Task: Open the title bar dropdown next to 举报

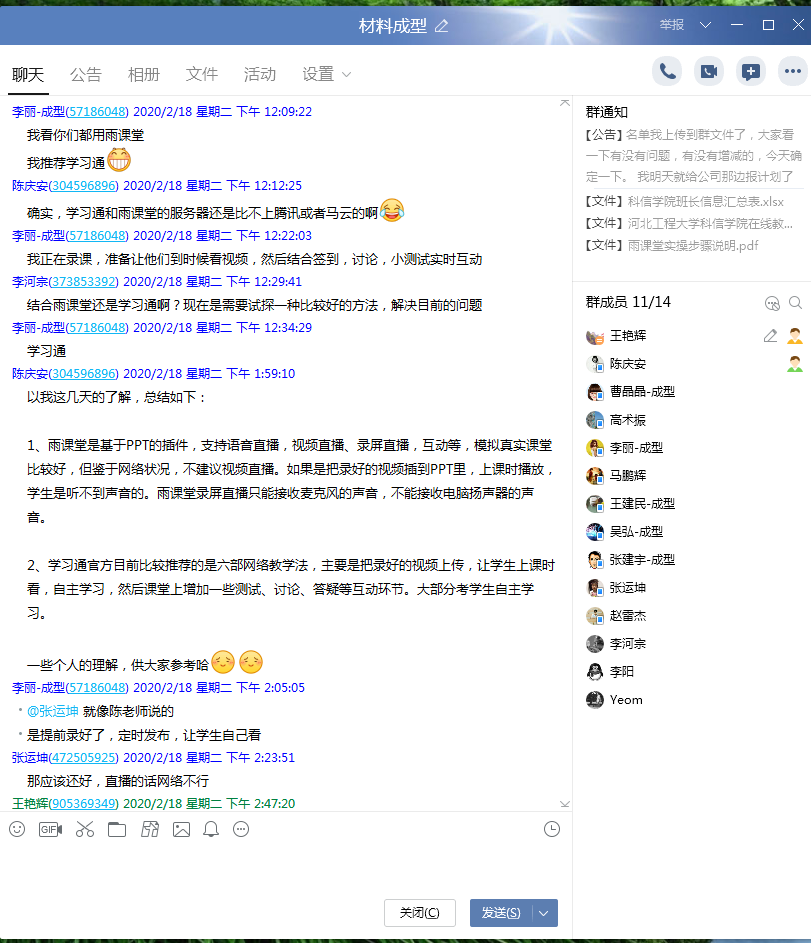Action: pyautogui.click(x=706, y=25)
